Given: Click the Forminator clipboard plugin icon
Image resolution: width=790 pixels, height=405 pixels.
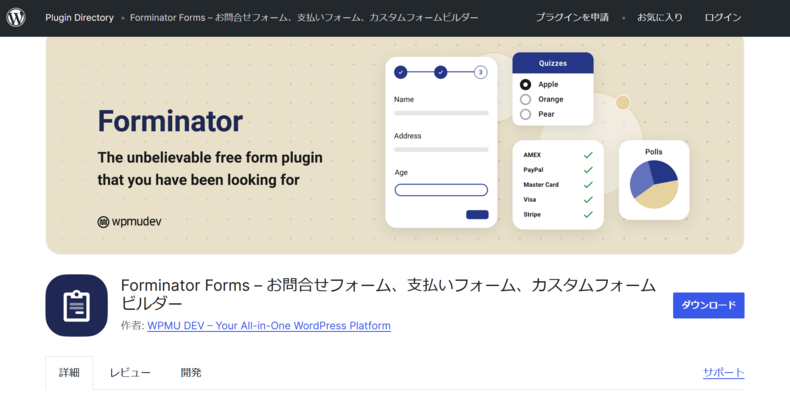Looking at the screenshot, I should (x=77, y=305).
